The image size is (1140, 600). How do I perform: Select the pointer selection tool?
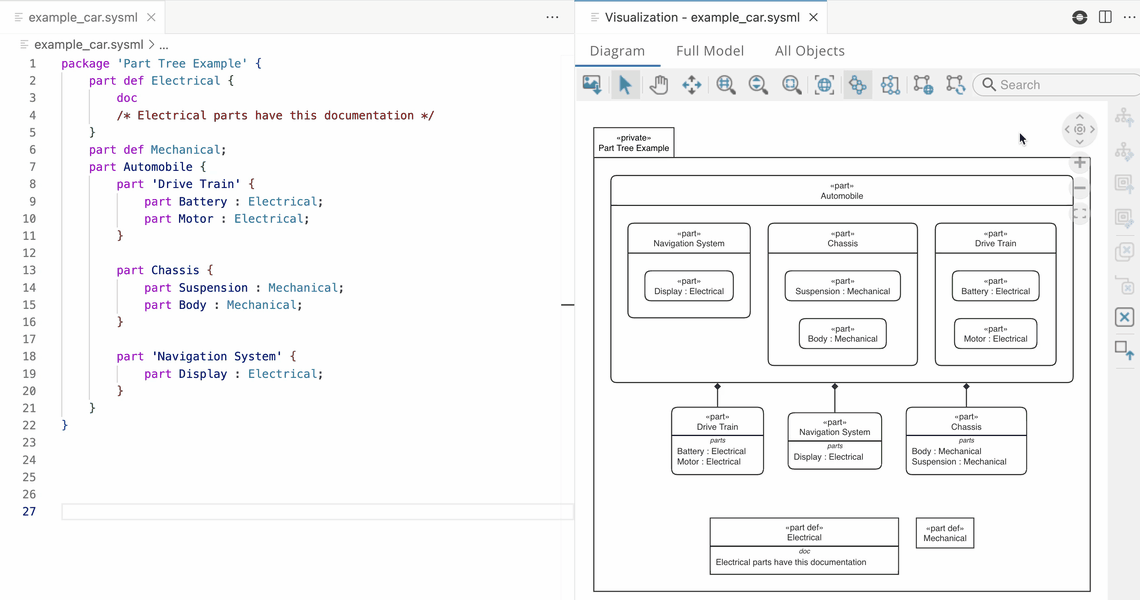click(625, 84)
